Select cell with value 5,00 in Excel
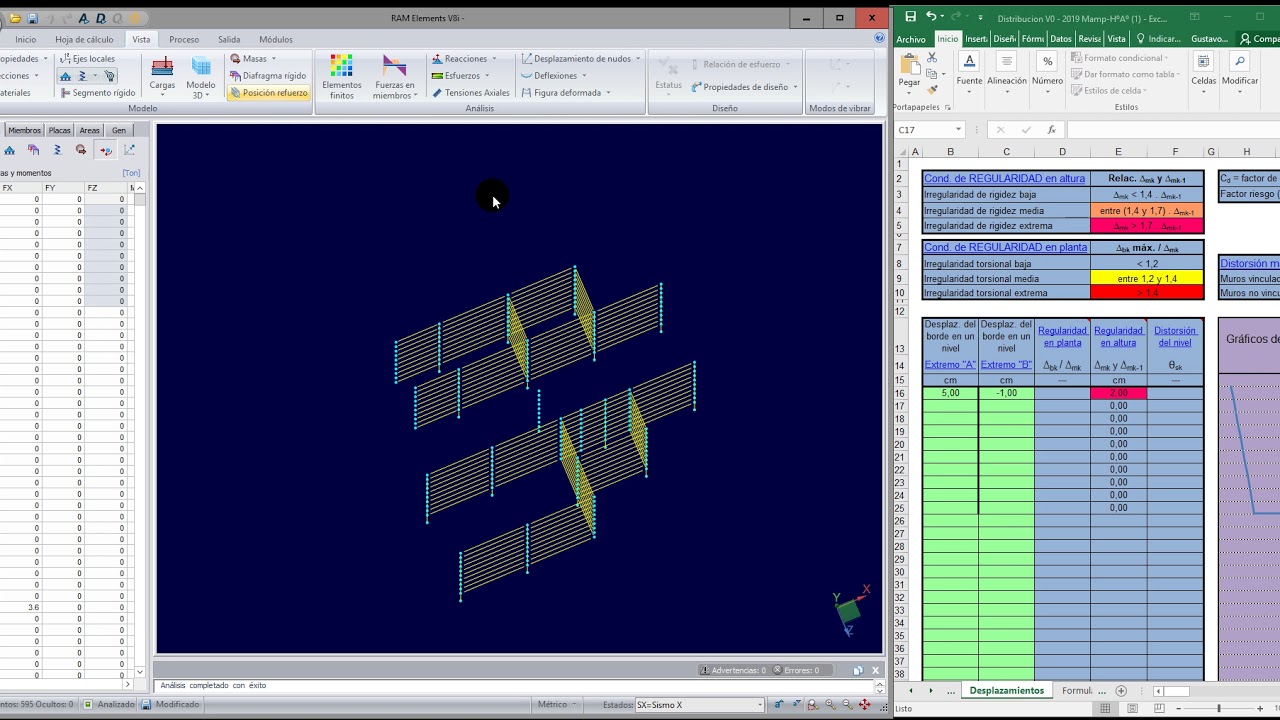The width and height of the screenshot is (1280, 720). coord(950,393)
